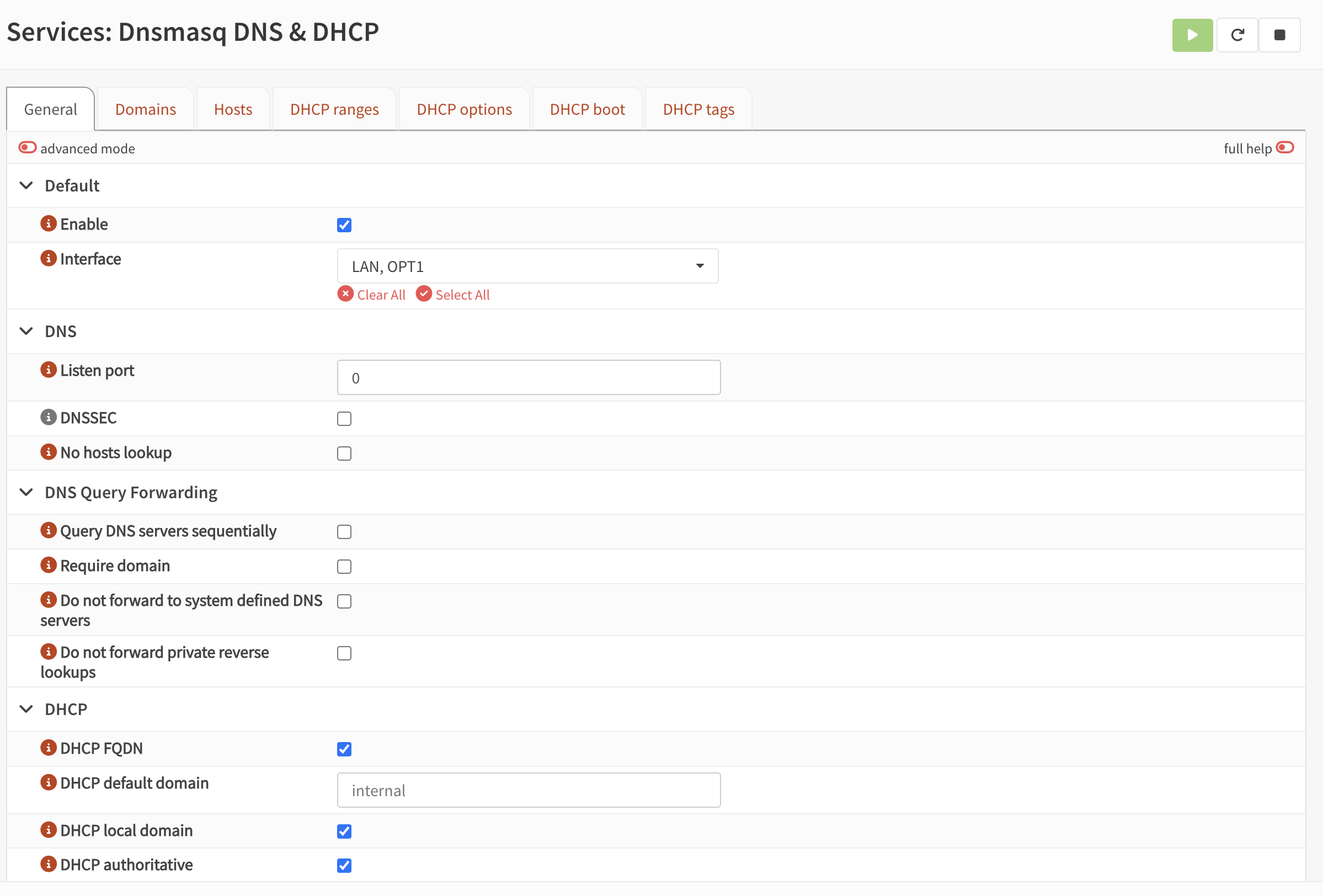The image size is (1323, 896).
Task: Open the Interface dropdown showing LAN, OPT1
Action: click(527, 266)
